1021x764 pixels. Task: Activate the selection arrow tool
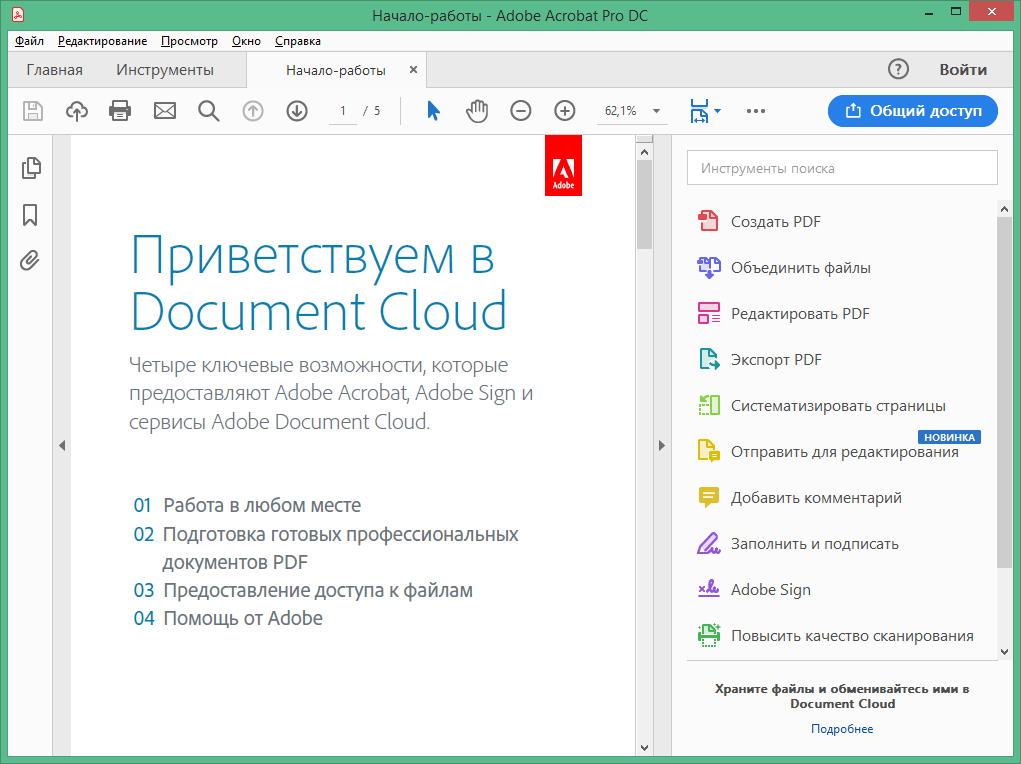point(433,111)
